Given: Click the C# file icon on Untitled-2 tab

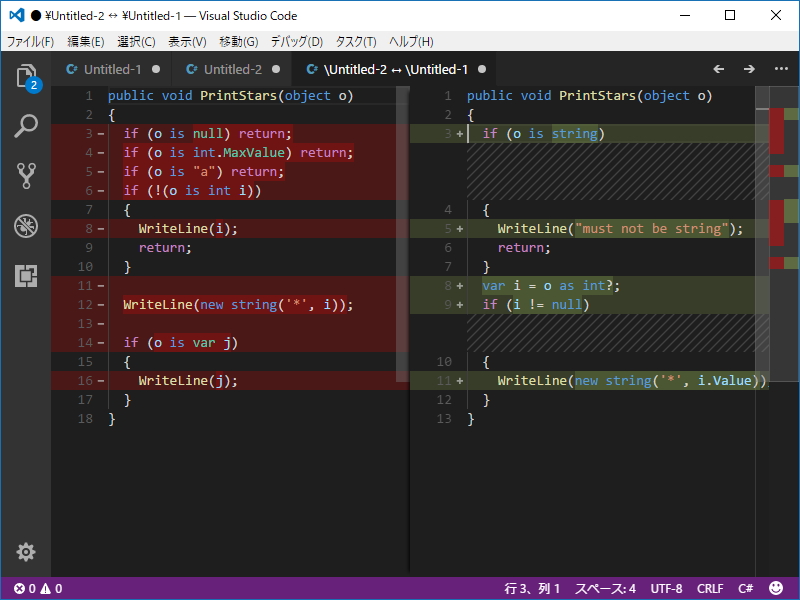Looking at the screenshot, I should pyautogui.click(x=191, y=69).
